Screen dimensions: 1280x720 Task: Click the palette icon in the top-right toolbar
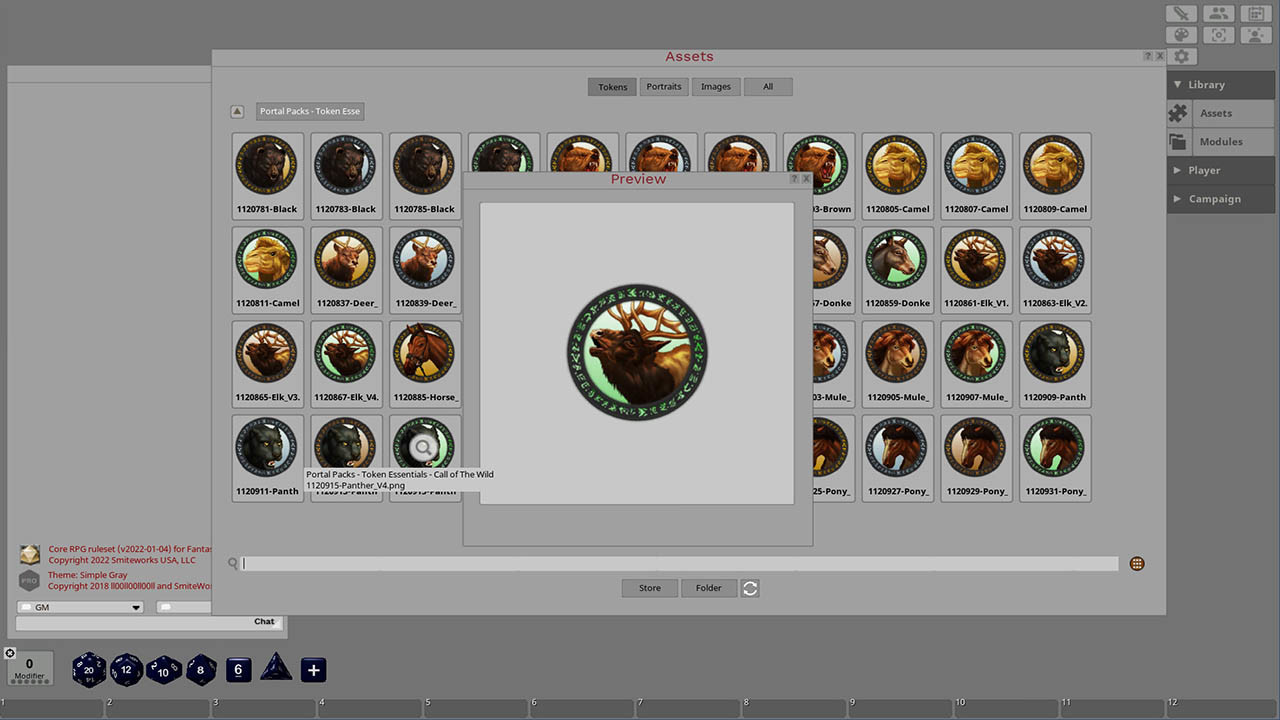click(1181, 34)
